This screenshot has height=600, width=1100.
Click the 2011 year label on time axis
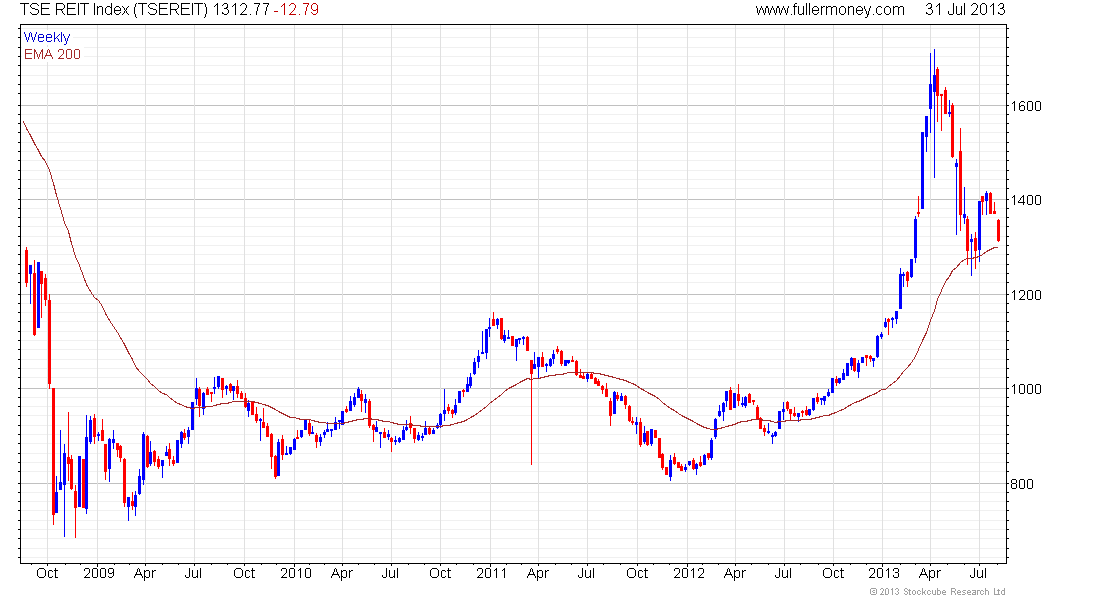pos(491,573)
